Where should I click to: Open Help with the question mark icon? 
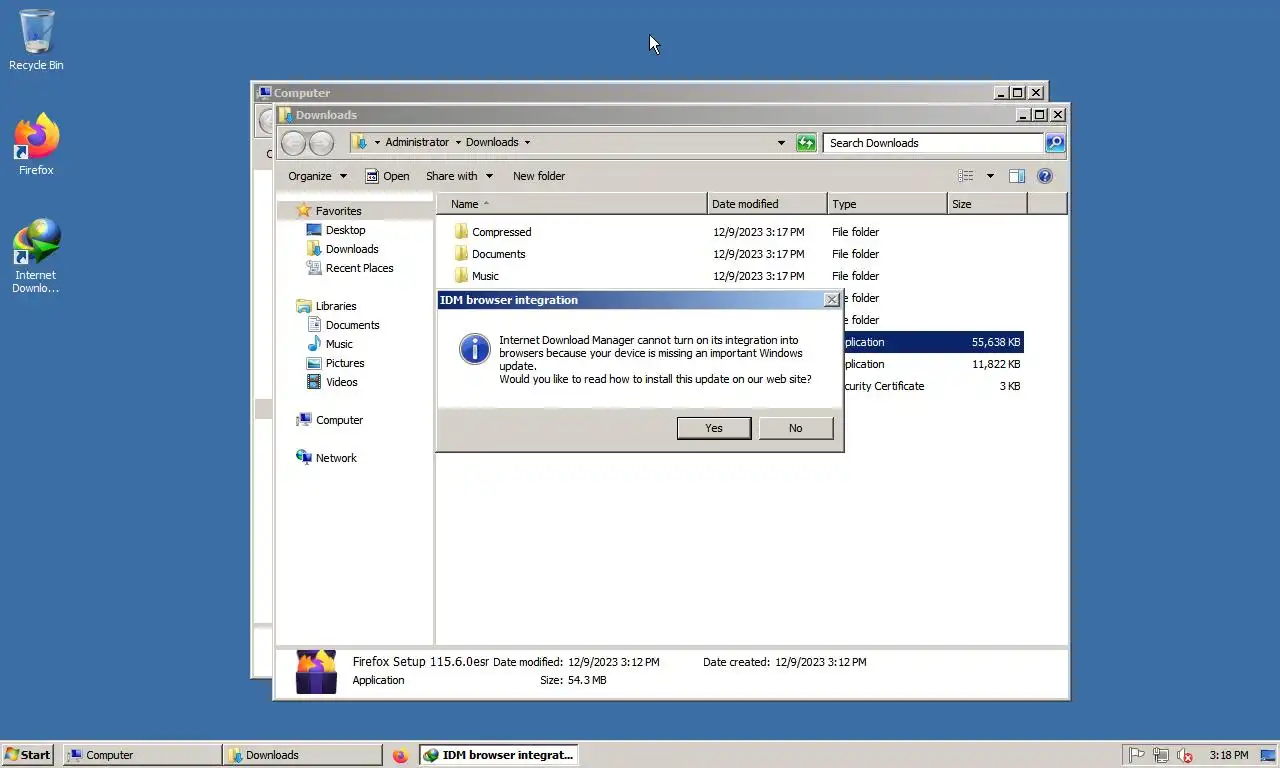coord(1045,176)
